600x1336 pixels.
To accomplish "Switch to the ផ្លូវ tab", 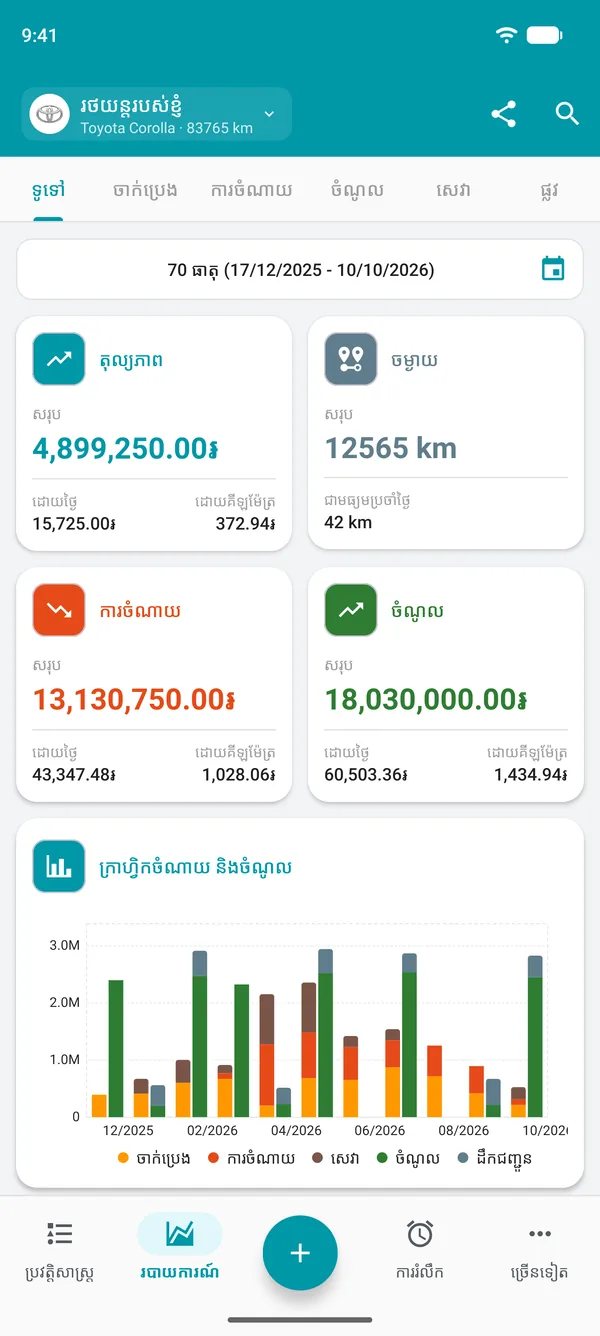I will tap(548, 190).
